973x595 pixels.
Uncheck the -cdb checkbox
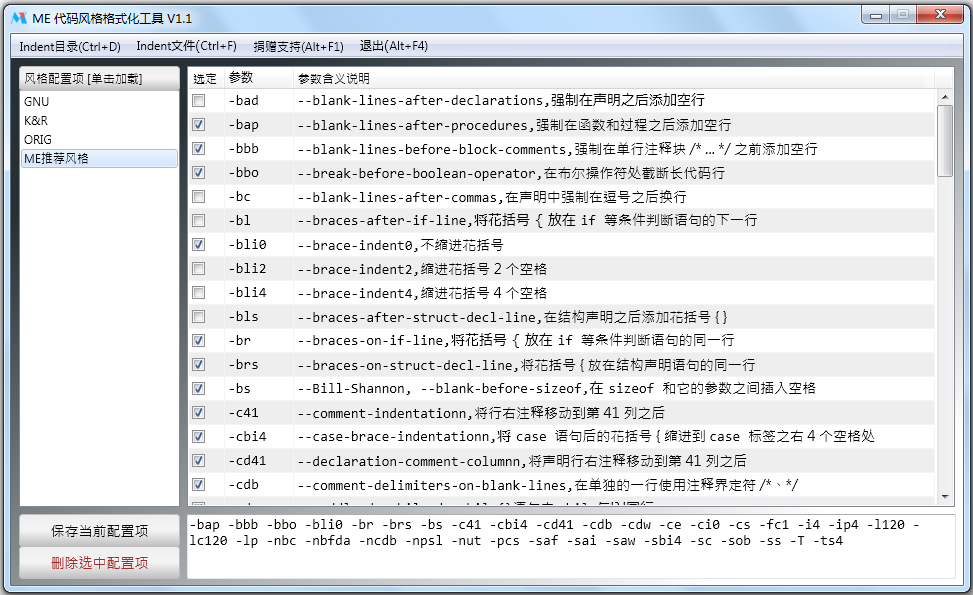(199, 485)
